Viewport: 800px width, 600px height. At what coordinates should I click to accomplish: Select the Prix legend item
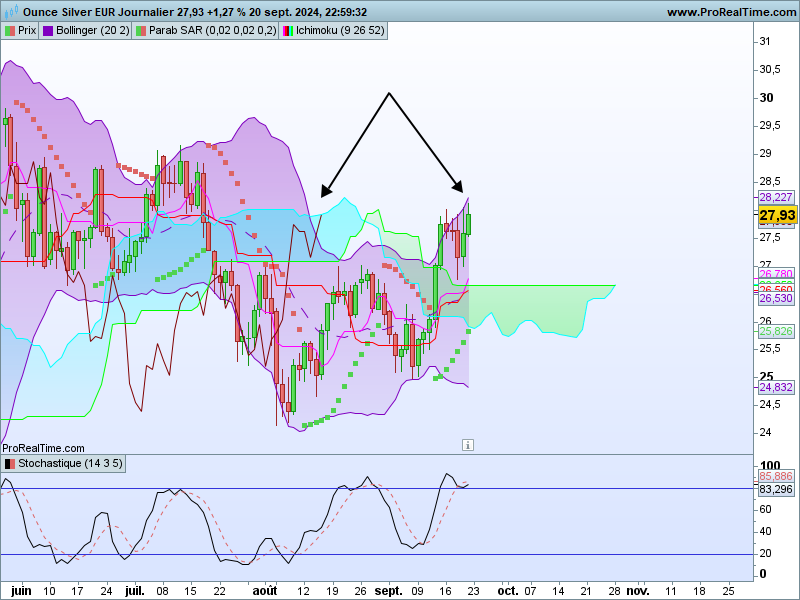tap(20, 31)
